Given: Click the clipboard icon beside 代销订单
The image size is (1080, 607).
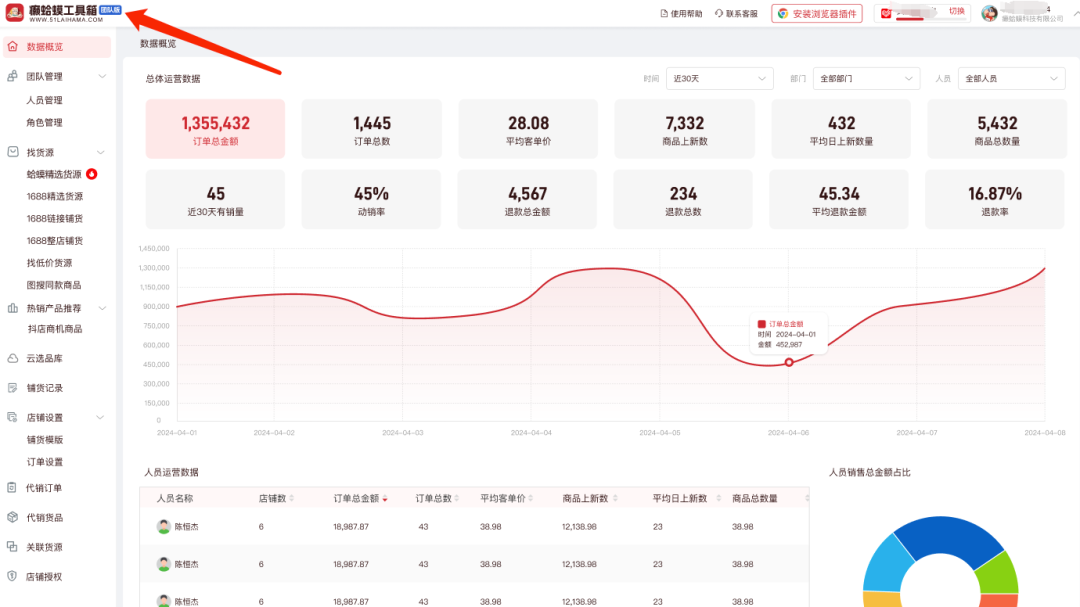Looking at the screenshot, I should [x=12, y=488].
